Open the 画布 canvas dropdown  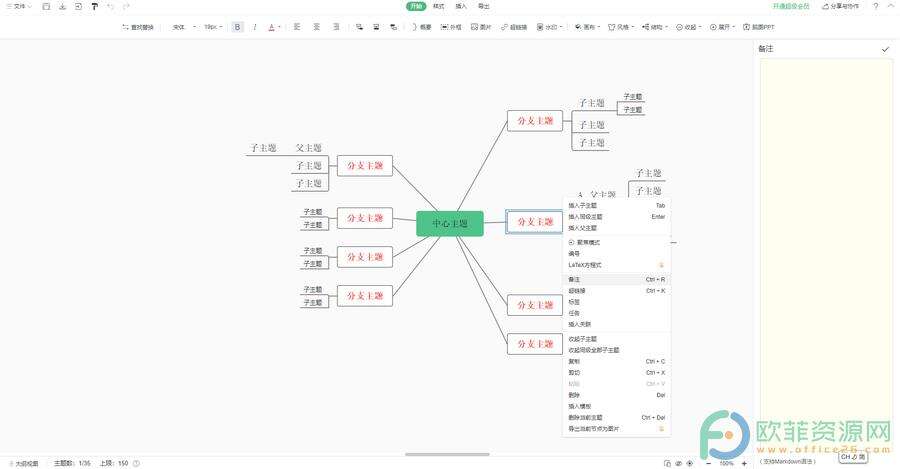(x=587, y=27)
